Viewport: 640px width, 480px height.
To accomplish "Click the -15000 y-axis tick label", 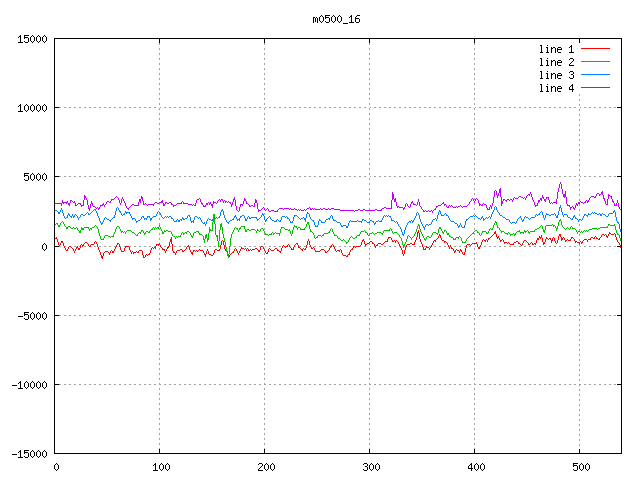I will pos(29,453).
